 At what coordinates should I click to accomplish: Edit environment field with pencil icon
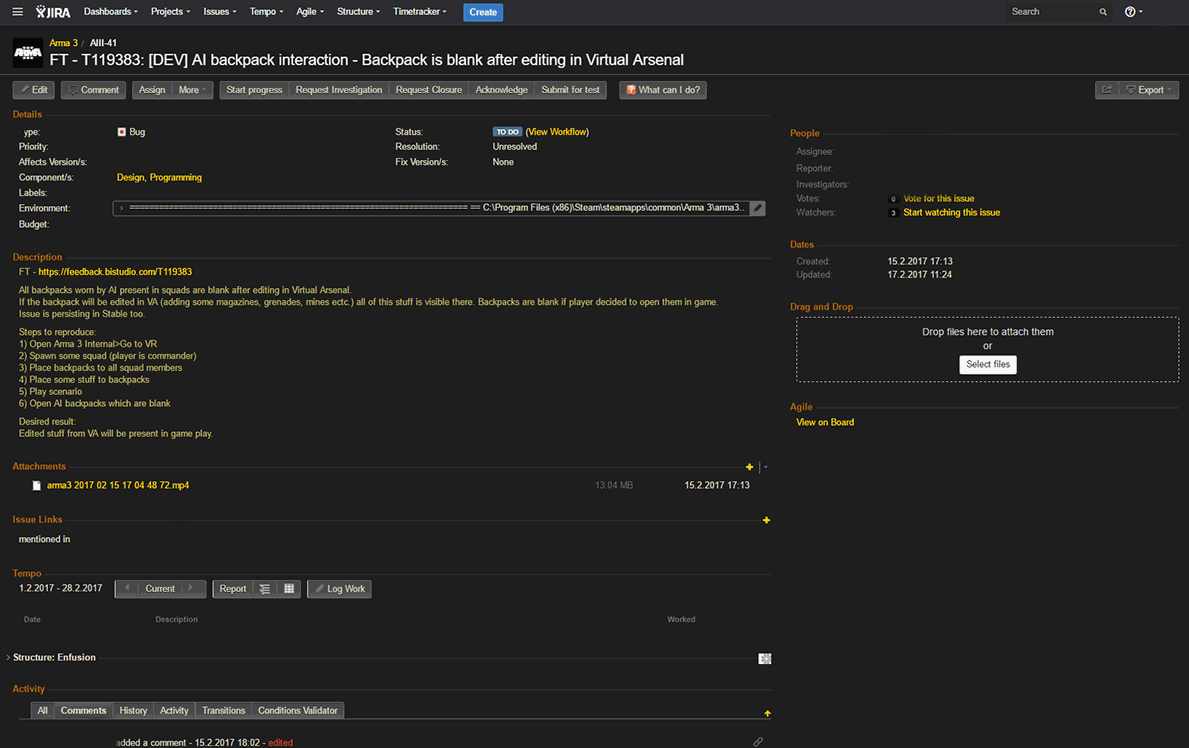point(757,208)
